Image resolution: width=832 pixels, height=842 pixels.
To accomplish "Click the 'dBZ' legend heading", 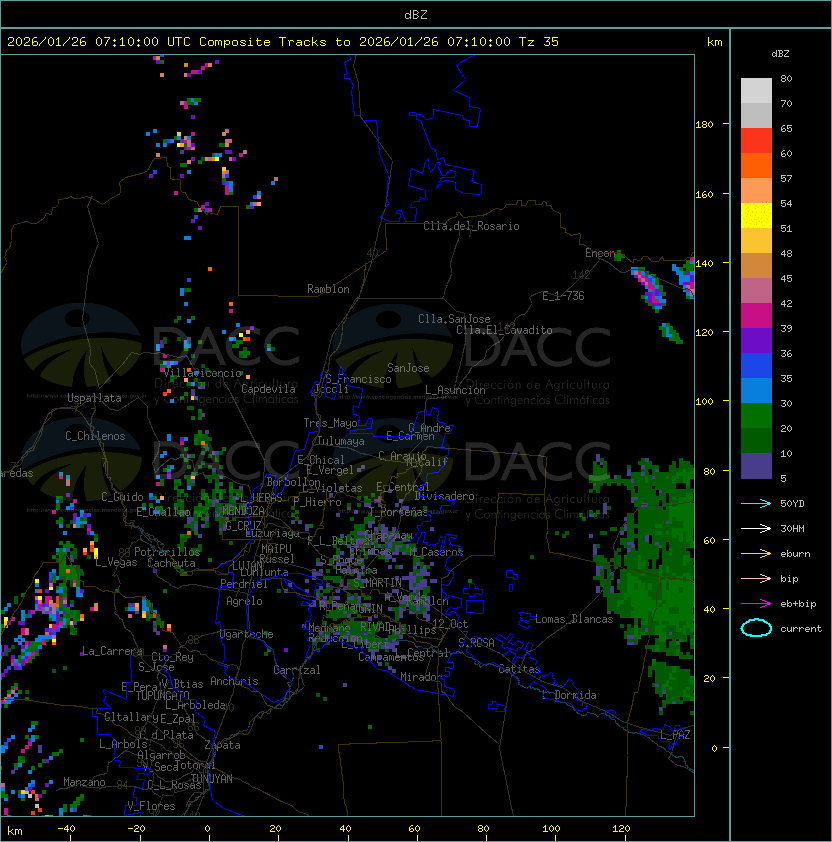I will tap(780, 54).
